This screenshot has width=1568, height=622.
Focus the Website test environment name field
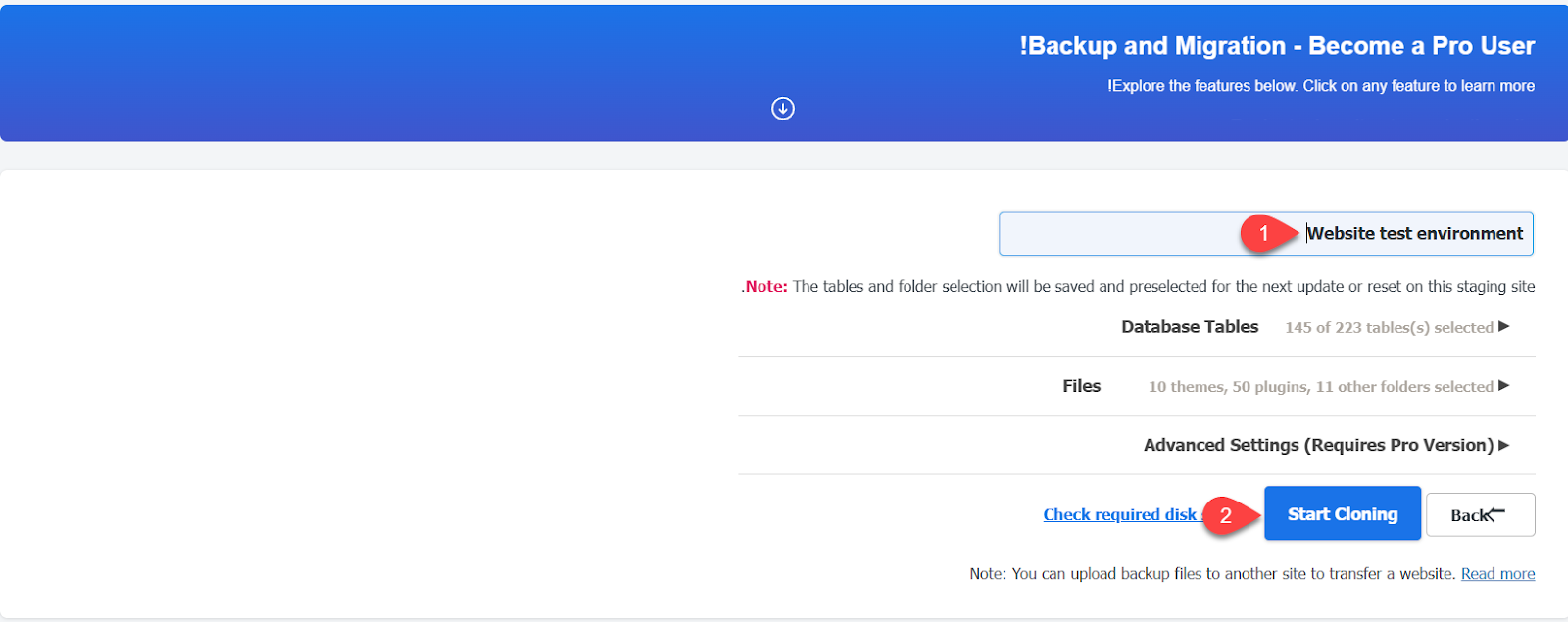pyautogui.click(x=1127, y=234)
